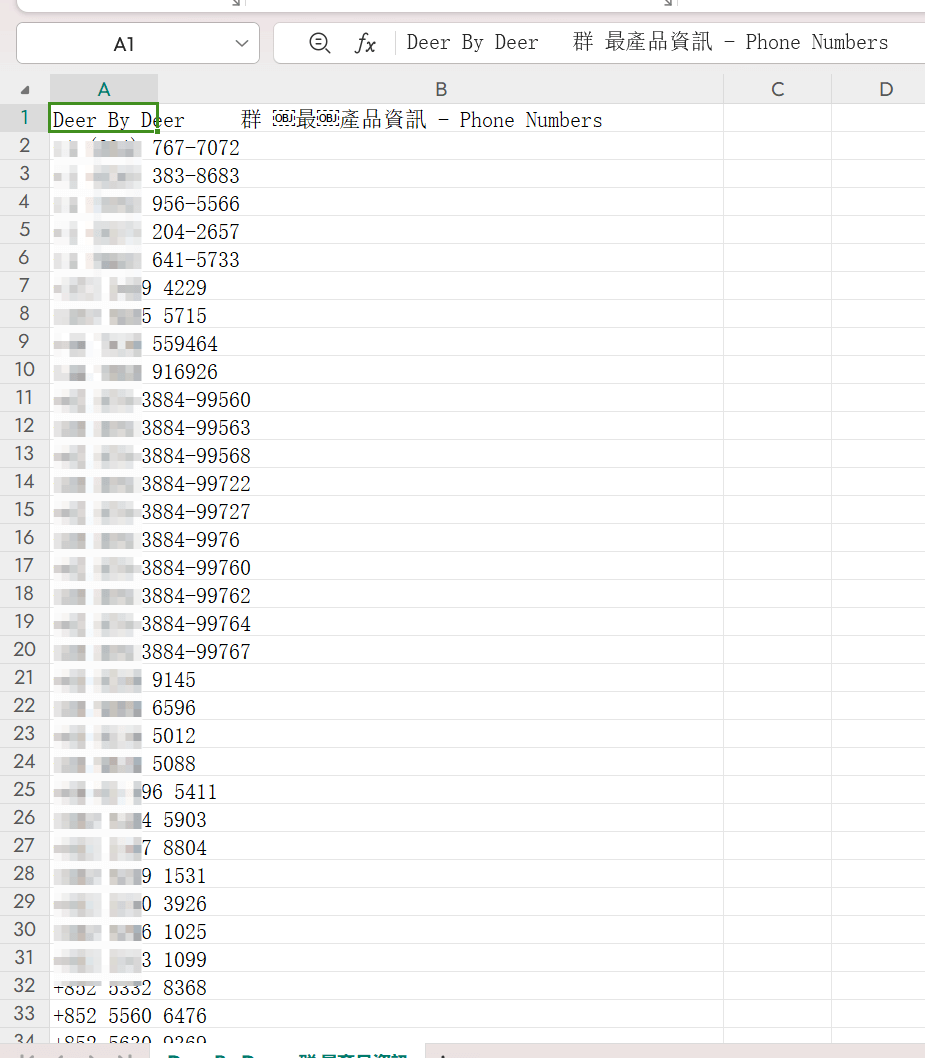The height and width of the screenshot is (1058, 925).
Task: Click the Name Box showing A1
Action: click(x=138, y=44)
